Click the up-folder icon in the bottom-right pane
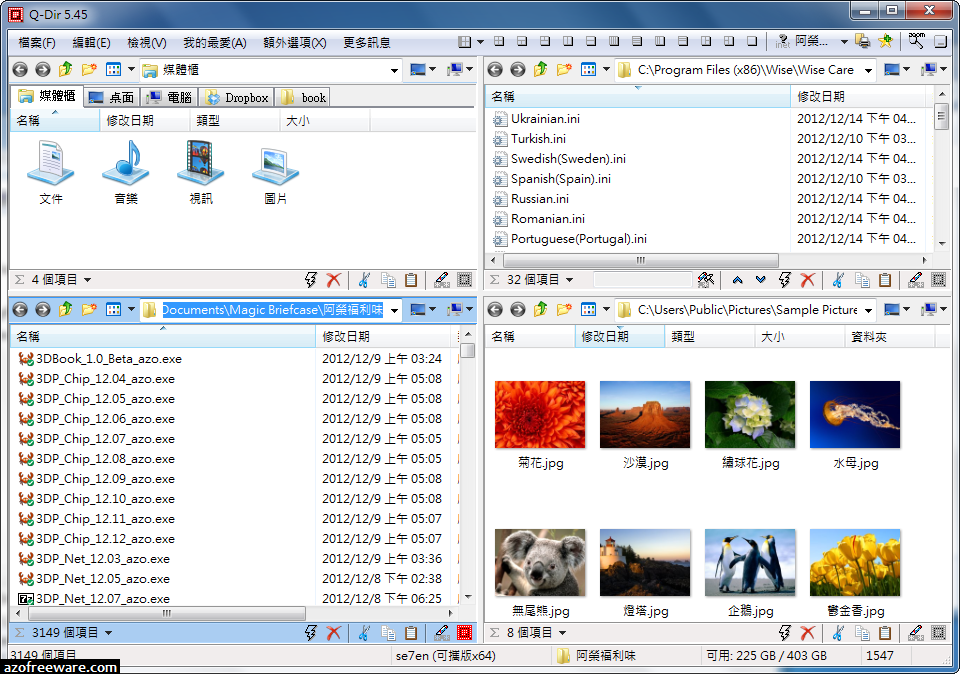The height and width of the screenshot is (674, 960). pos(541,309)
